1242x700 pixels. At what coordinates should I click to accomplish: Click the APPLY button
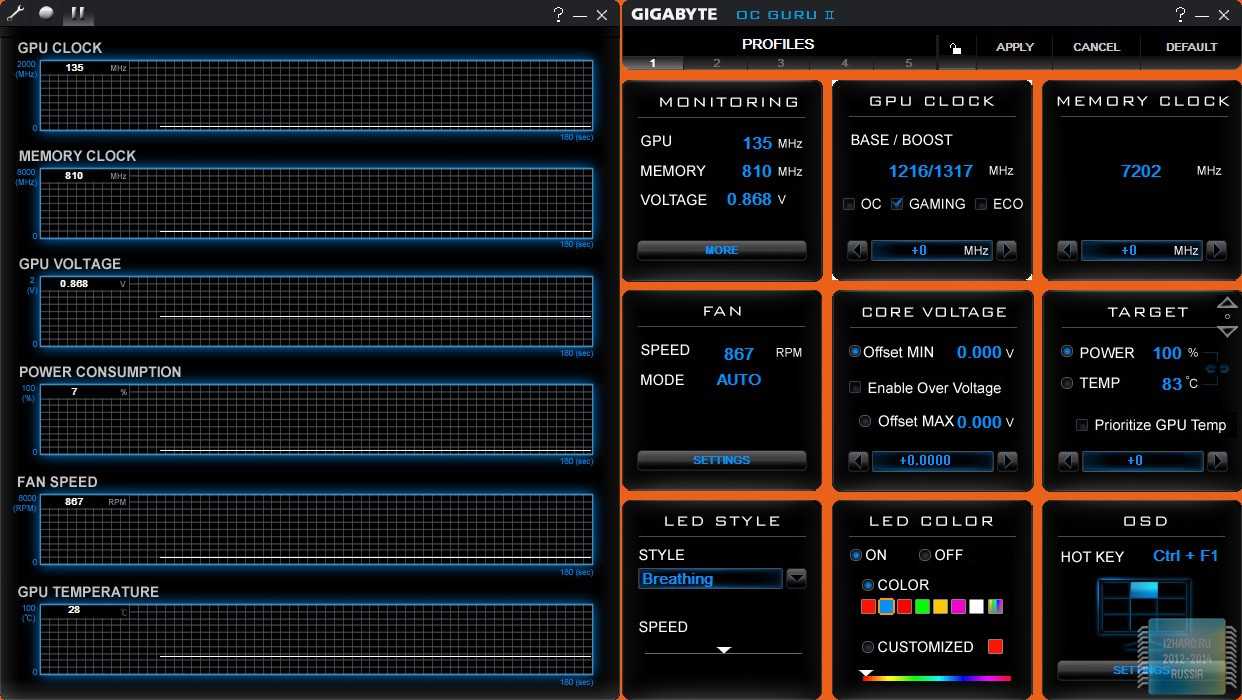point(1015,47)
